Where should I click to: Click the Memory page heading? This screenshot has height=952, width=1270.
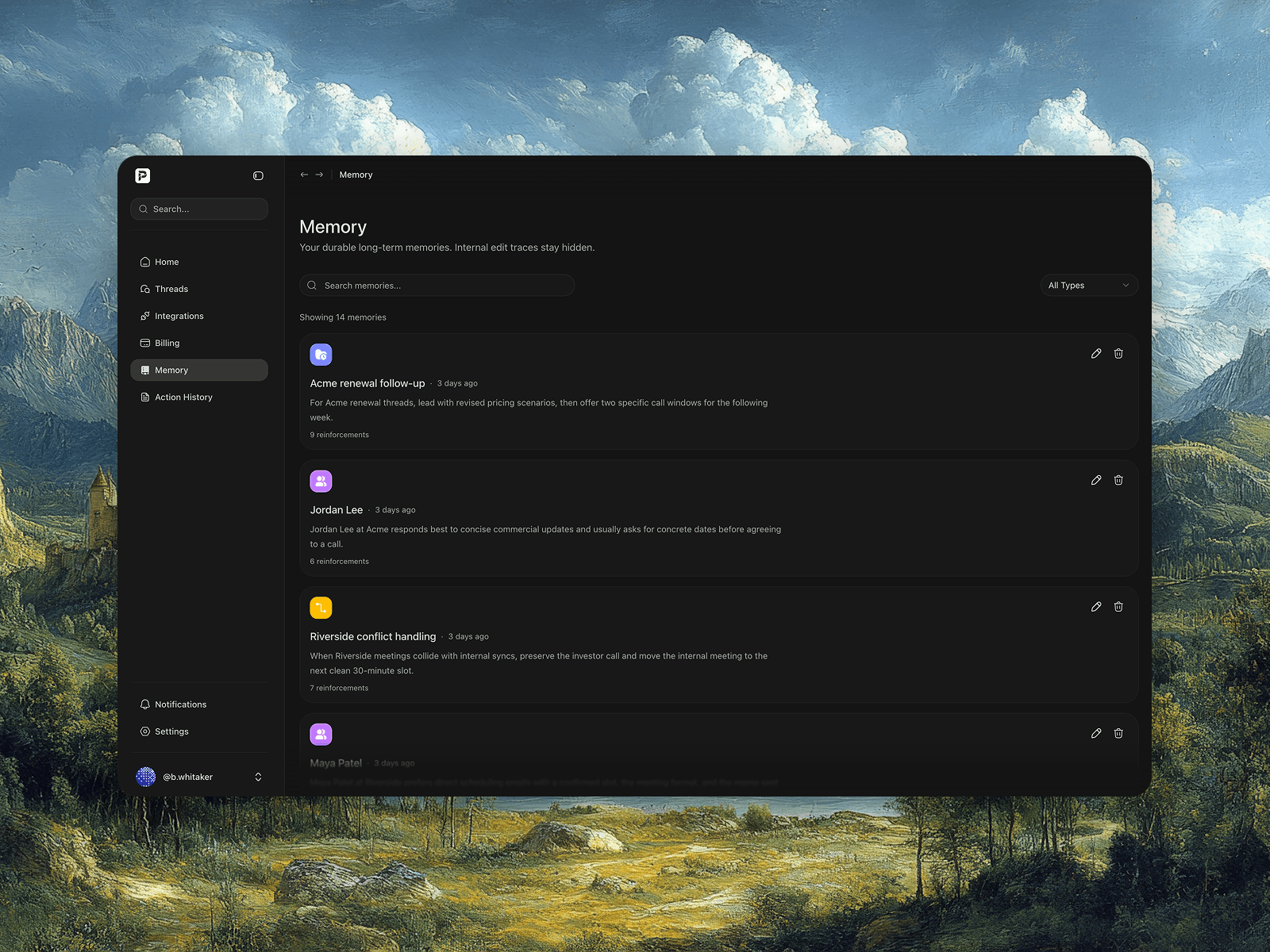(x=333, y=227)
